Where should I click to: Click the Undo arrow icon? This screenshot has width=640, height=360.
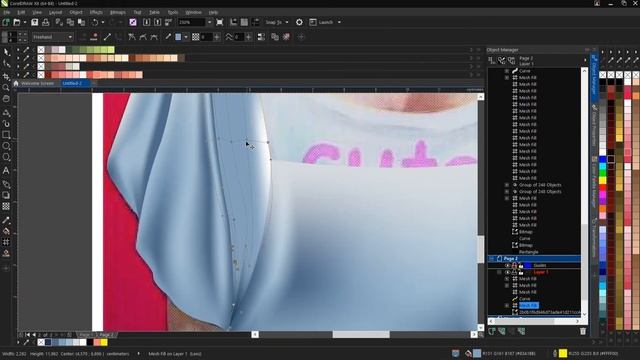pyautogui.click(x=95, y=22)
